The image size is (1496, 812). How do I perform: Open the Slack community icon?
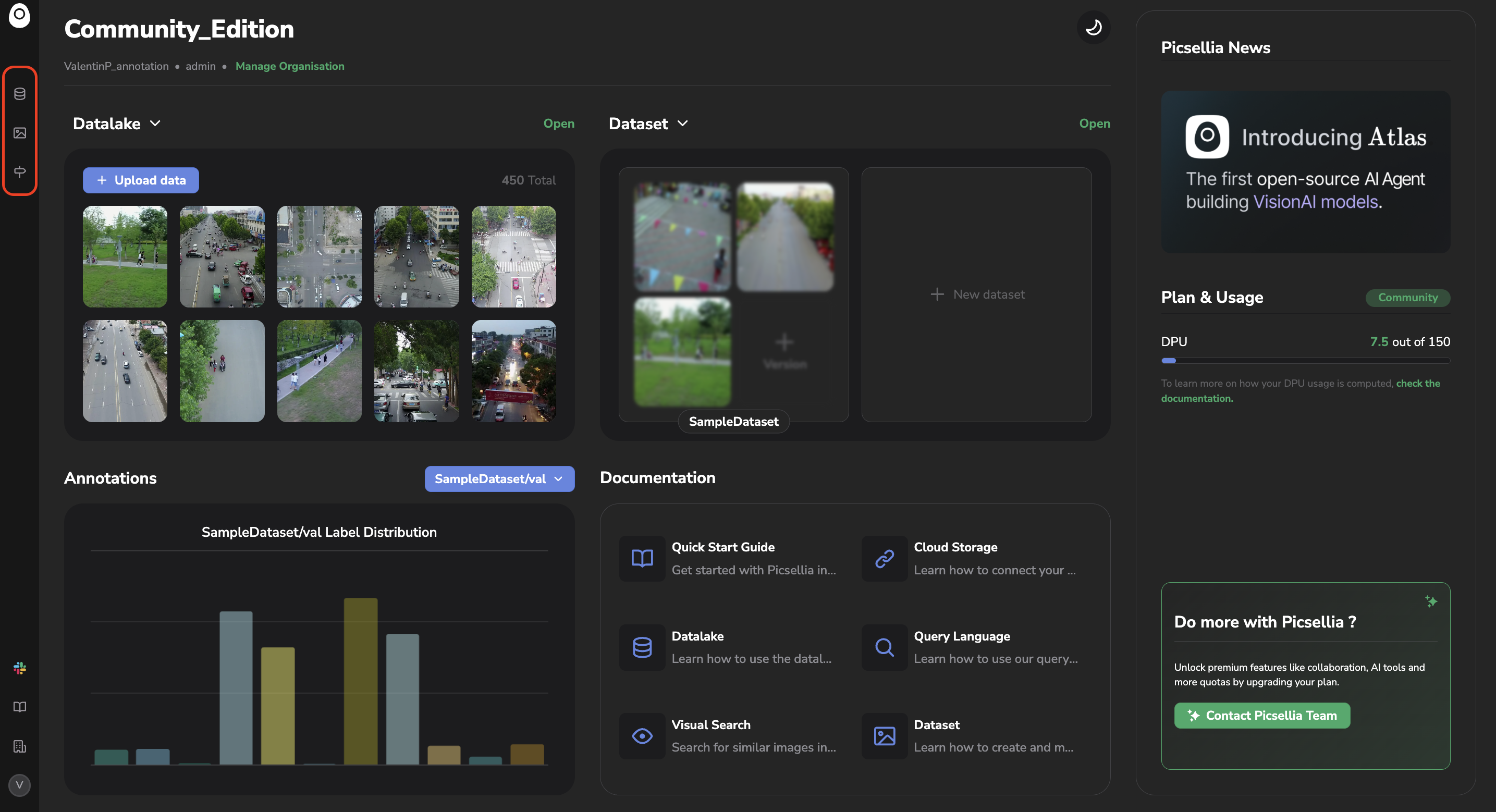[20, 668]
